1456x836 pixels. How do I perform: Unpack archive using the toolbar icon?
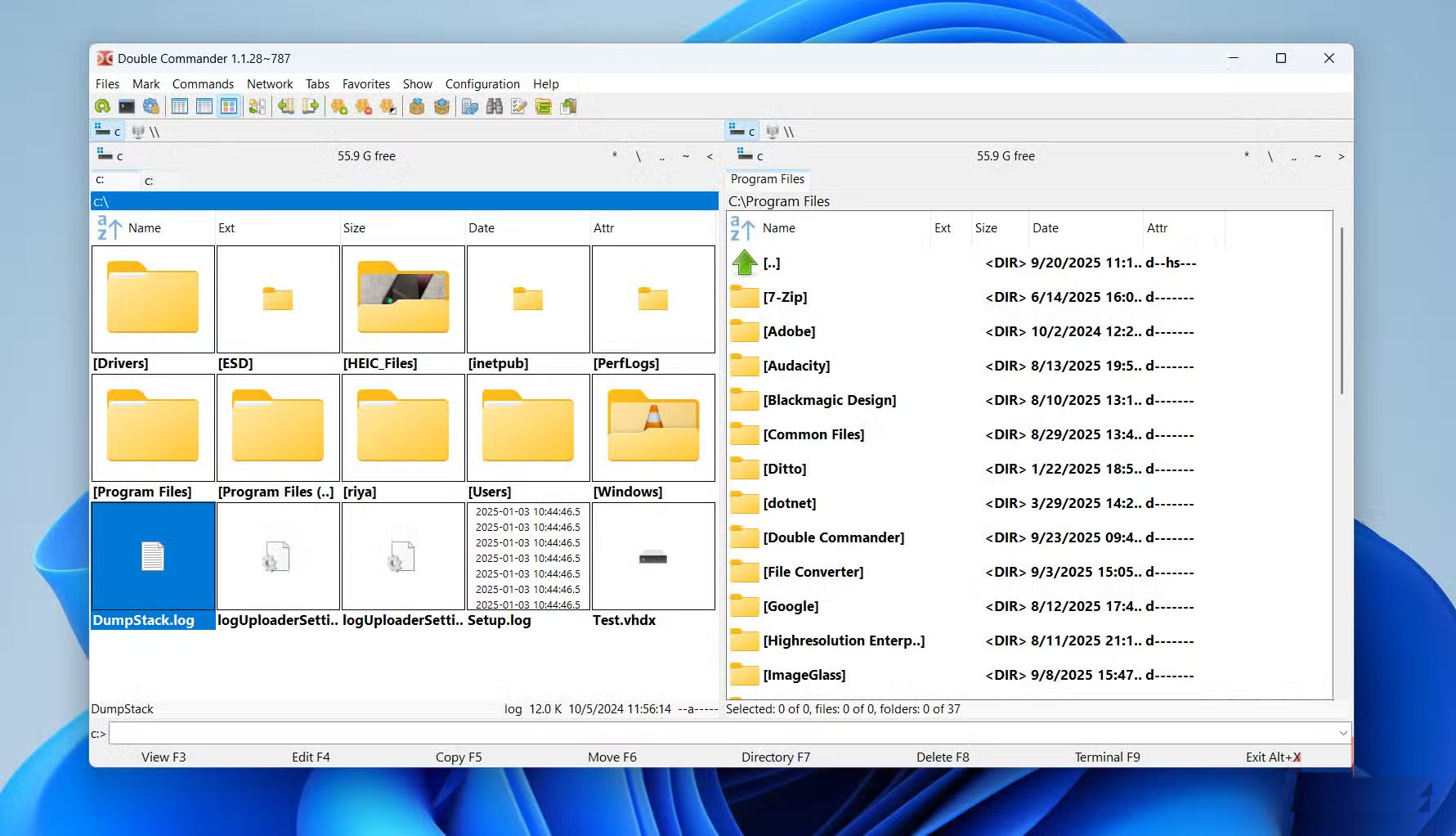click(x=441, y=106)
